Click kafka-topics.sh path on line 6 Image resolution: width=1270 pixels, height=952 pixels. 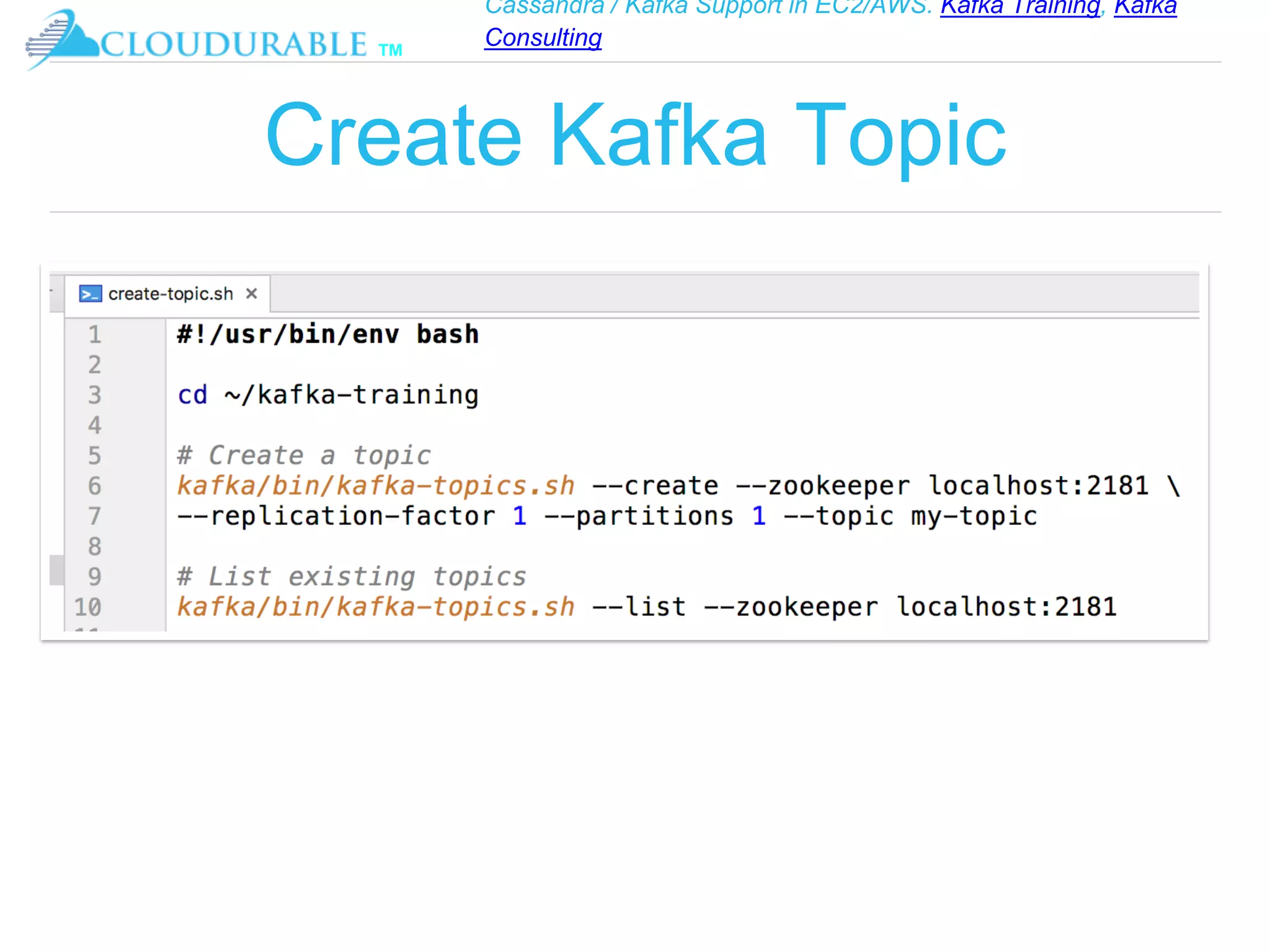click(376, 486)
